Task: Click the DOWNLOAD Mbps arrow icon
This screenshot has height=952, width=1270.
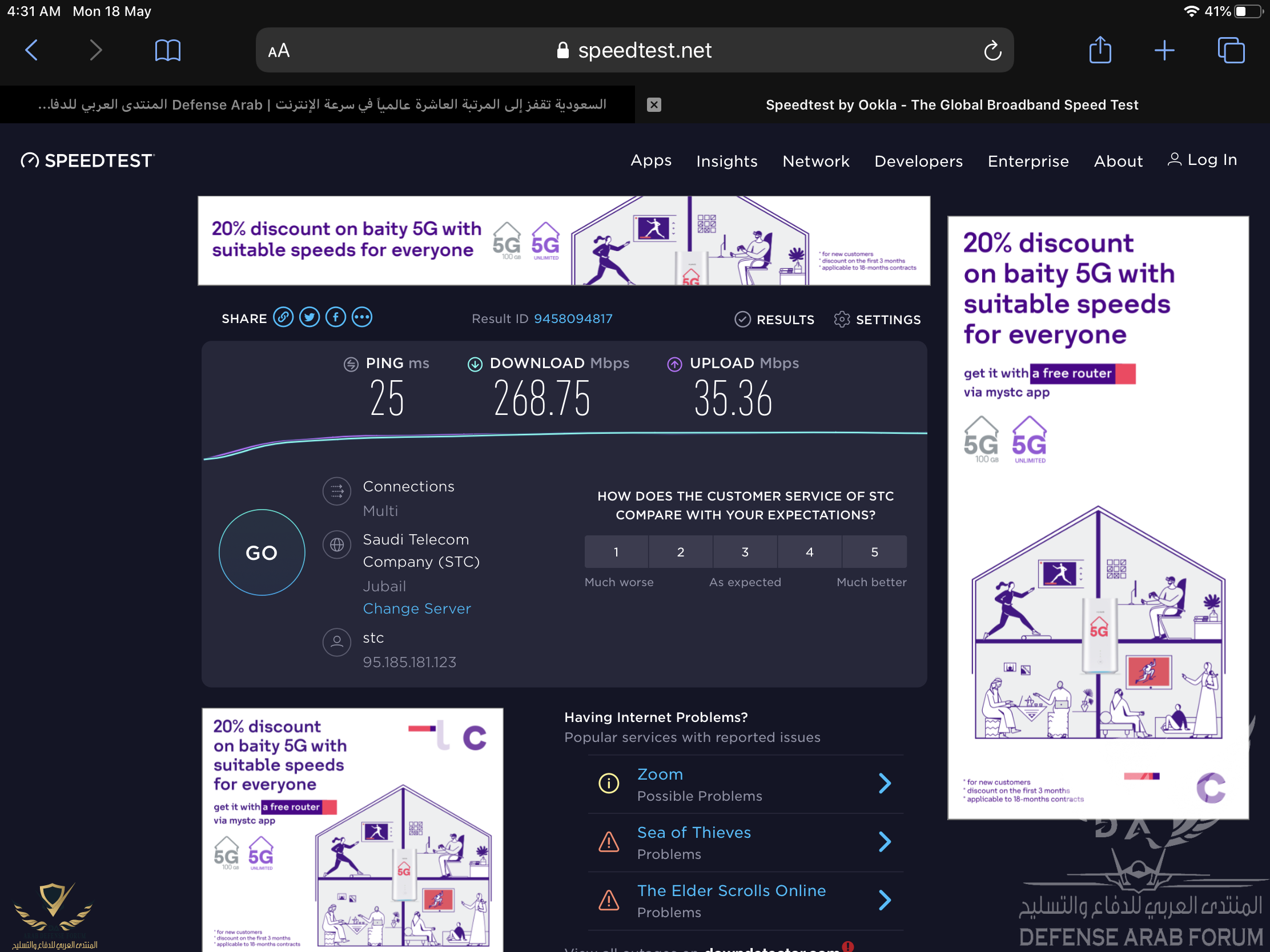Action: (x=475, y=364)
